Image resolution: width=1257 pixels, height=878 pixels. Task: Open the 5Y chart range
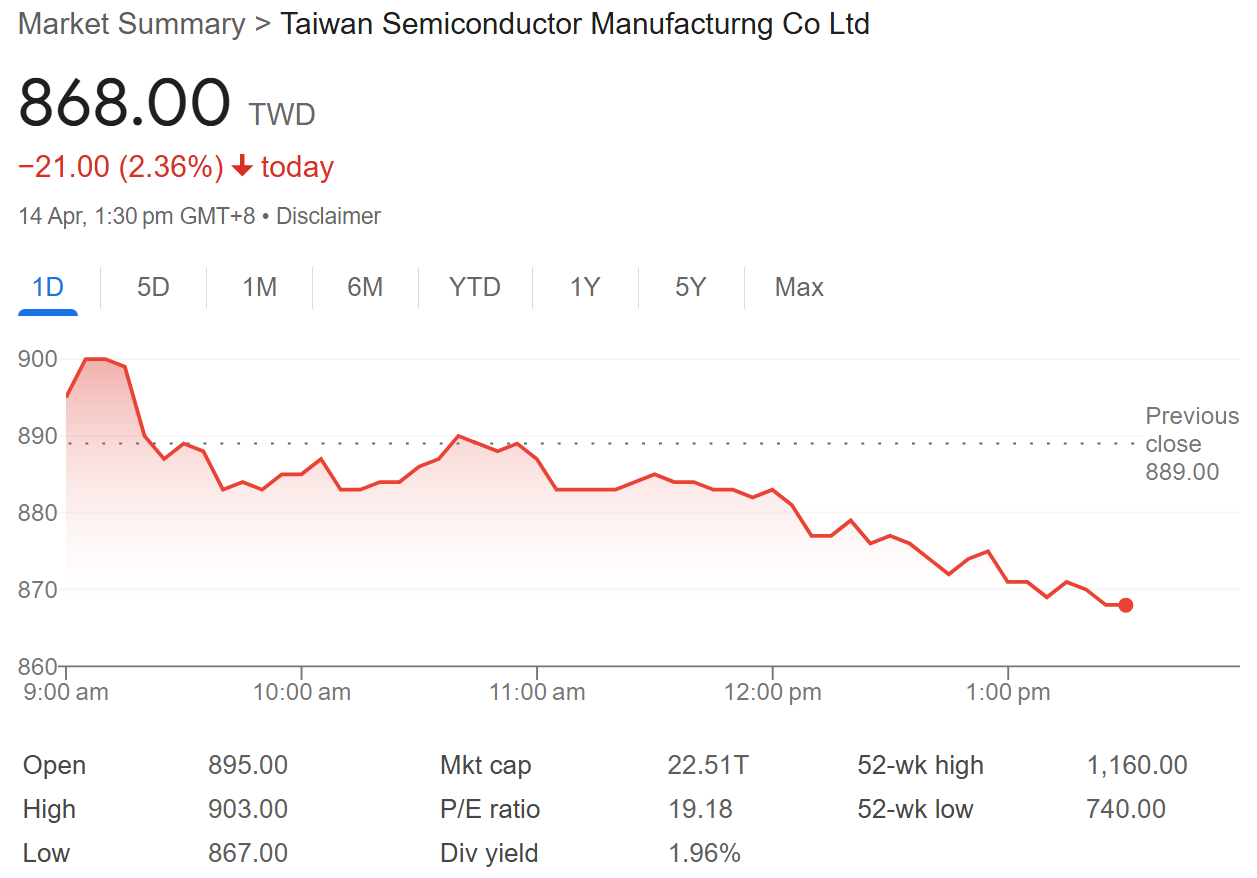(691, 288)
